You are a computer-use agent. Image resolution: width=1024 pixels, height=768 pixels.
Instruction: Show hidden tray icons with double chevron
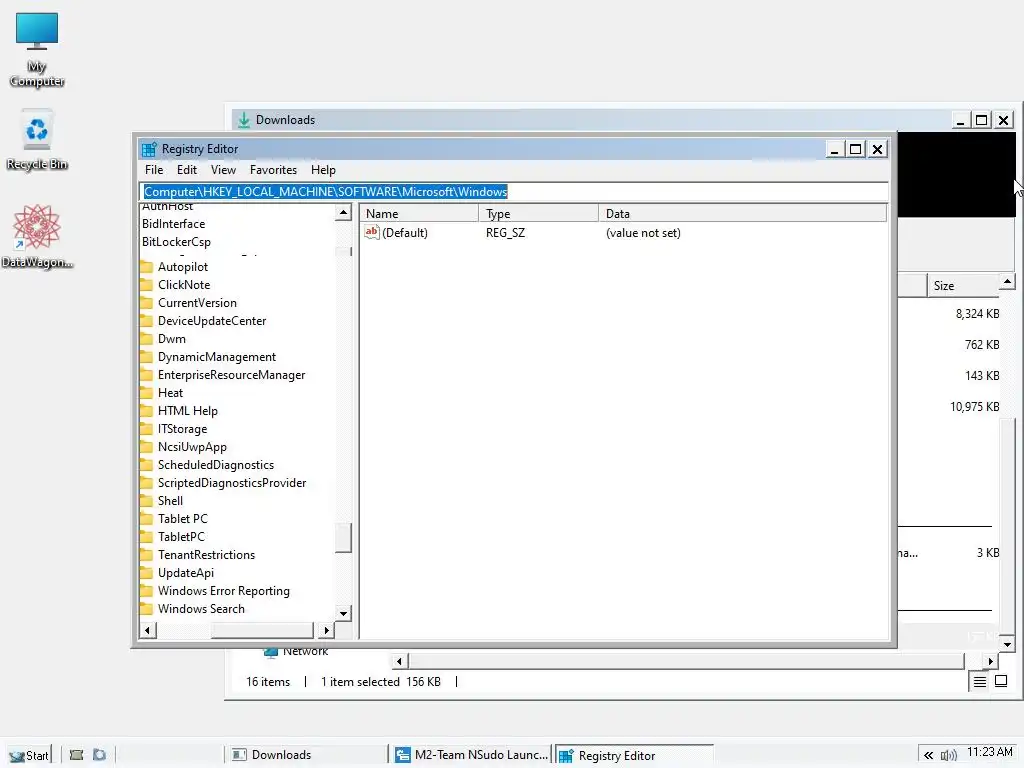[x=928, y=755]
